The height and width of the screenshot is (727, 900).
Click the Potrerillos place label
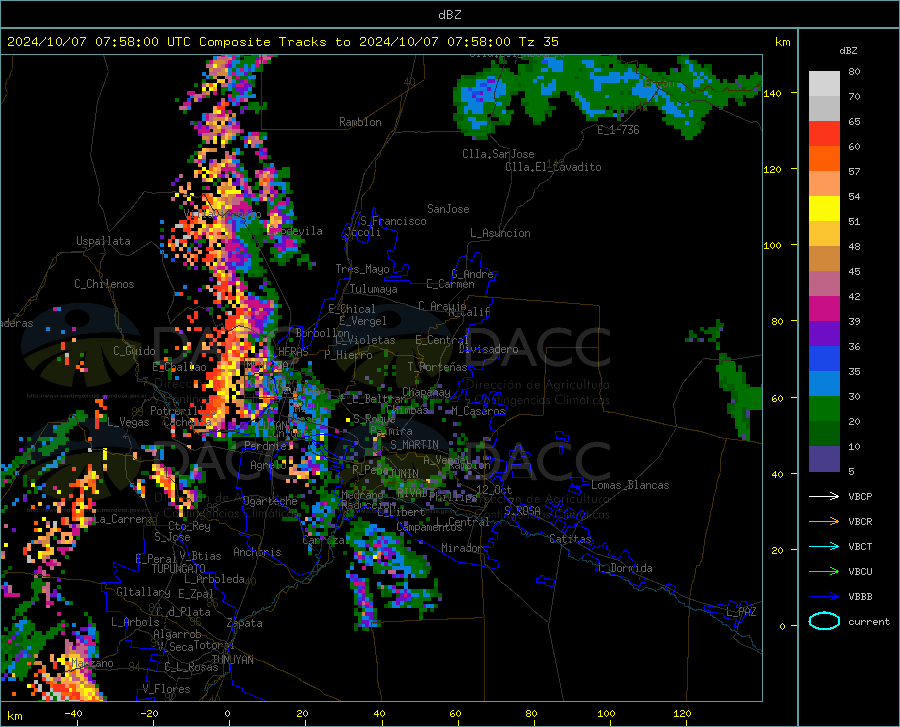pyautogui.click(x=183, y=411)
